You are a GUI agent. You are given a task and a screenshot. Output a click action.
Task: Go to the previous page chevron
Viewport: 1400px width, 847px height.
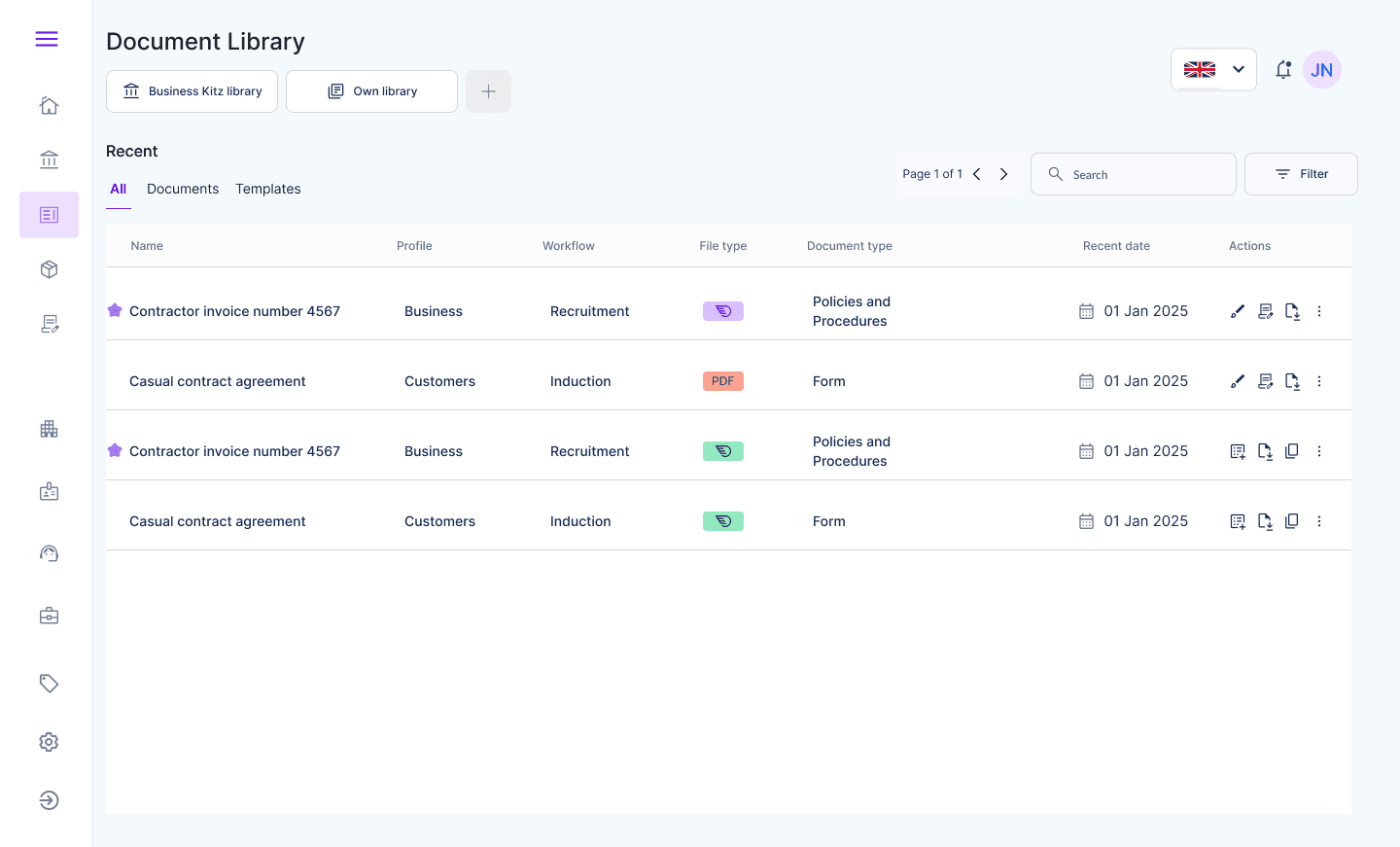[x=977, y=174]
